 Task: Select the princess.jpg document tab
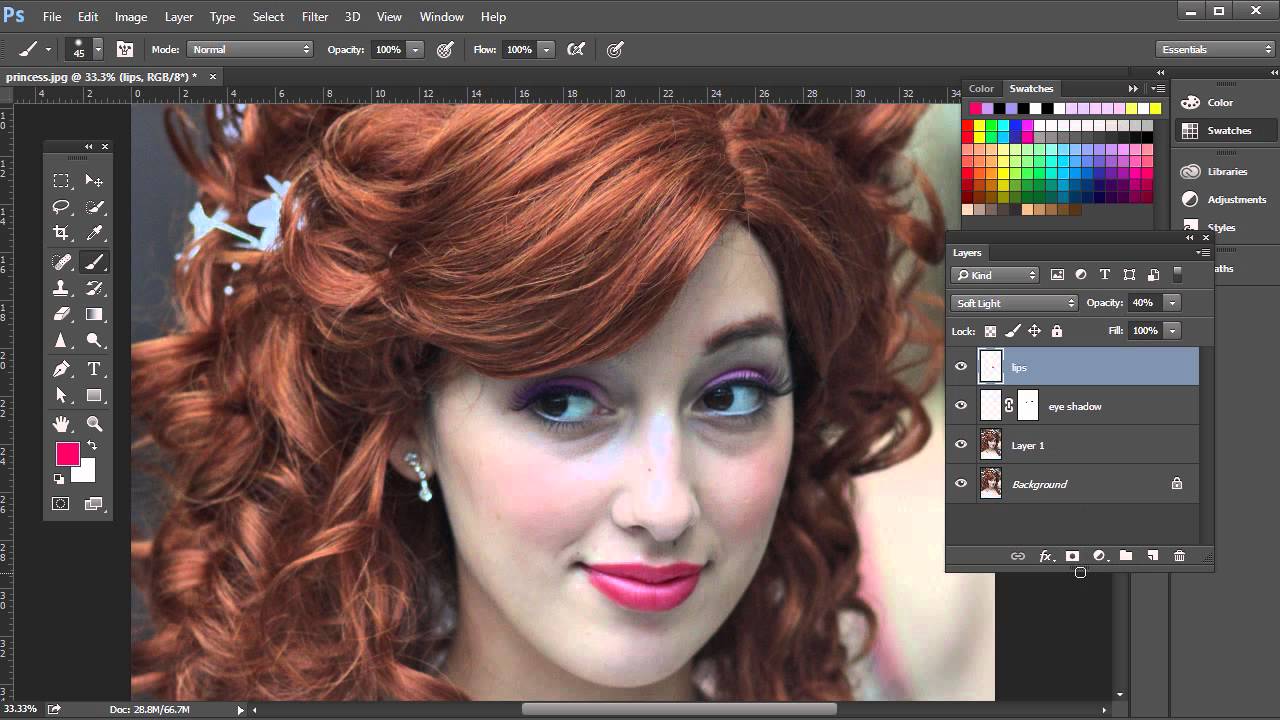tap(102, 76)
